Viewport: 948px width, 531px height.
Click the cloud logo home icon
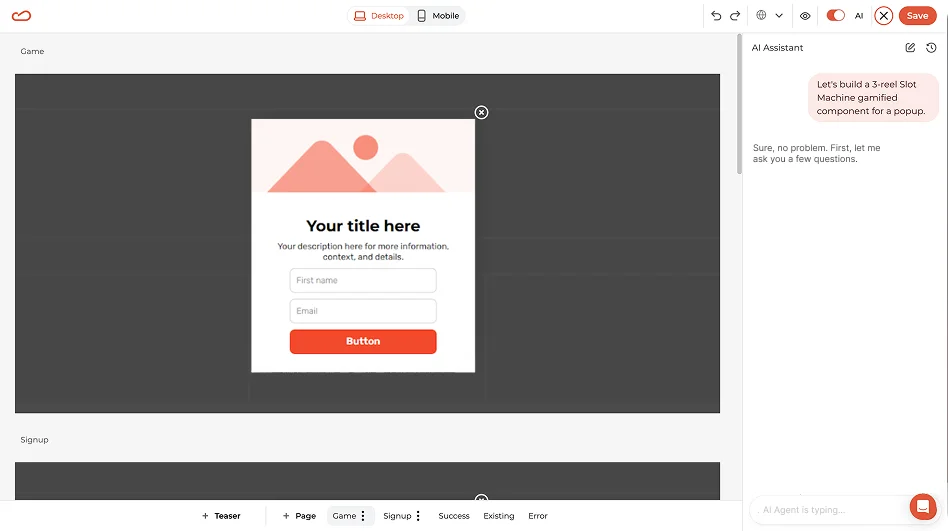tap(21, 16)
